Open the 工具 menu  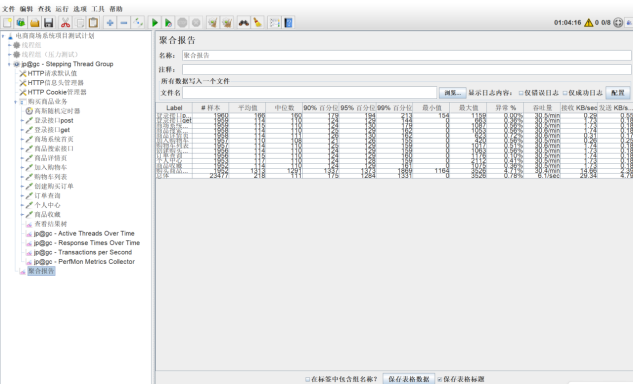click(x=98, y=9)
